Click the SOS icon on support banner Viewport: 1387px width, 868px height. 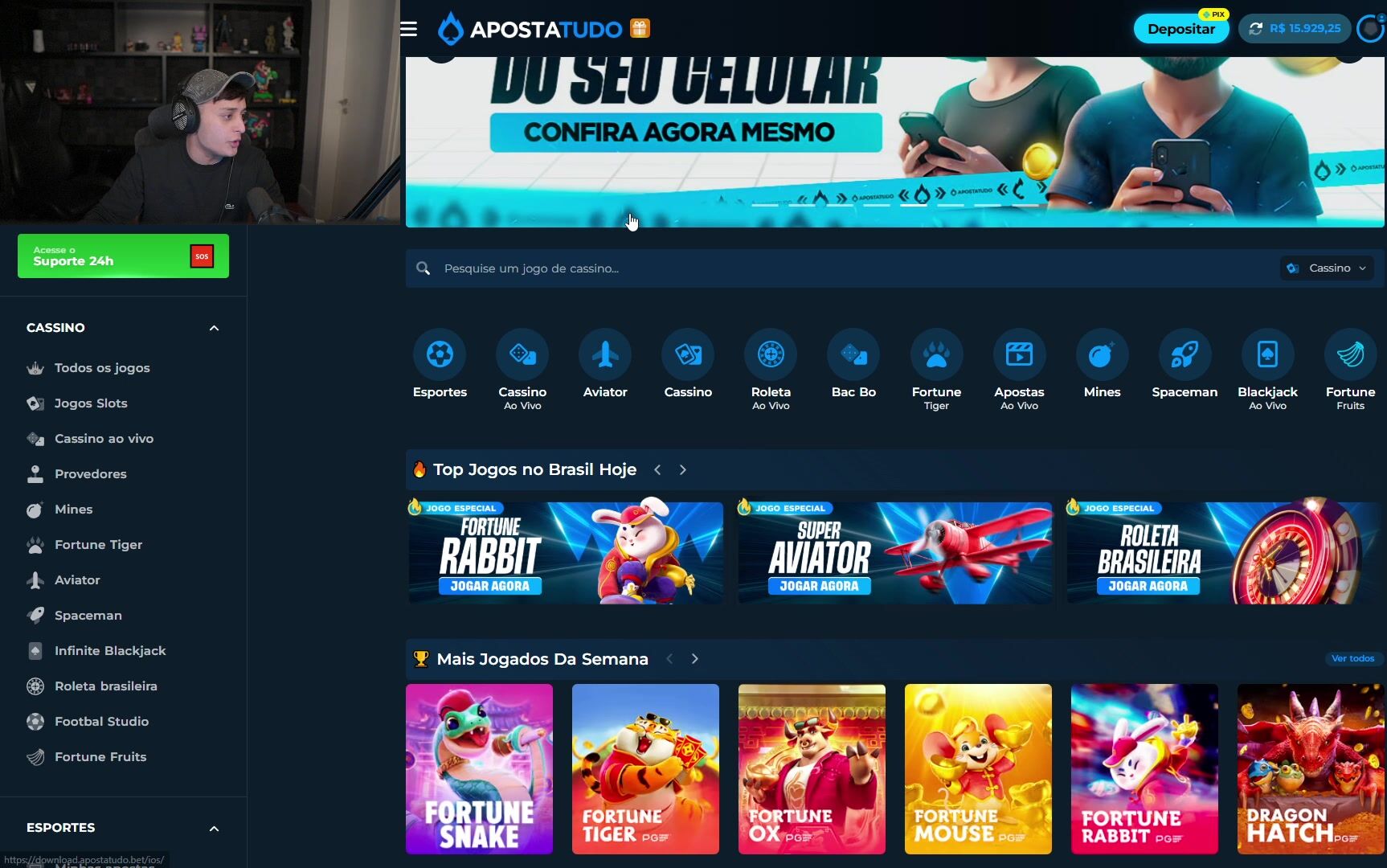point(202,256)
